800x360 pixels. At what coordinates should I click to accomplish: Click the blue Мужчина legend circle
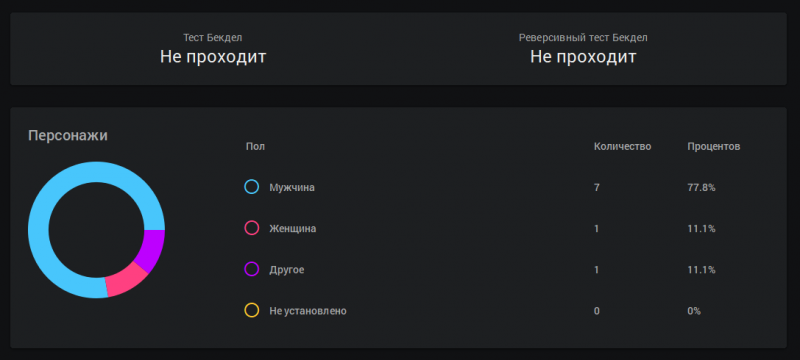point(252,187)
